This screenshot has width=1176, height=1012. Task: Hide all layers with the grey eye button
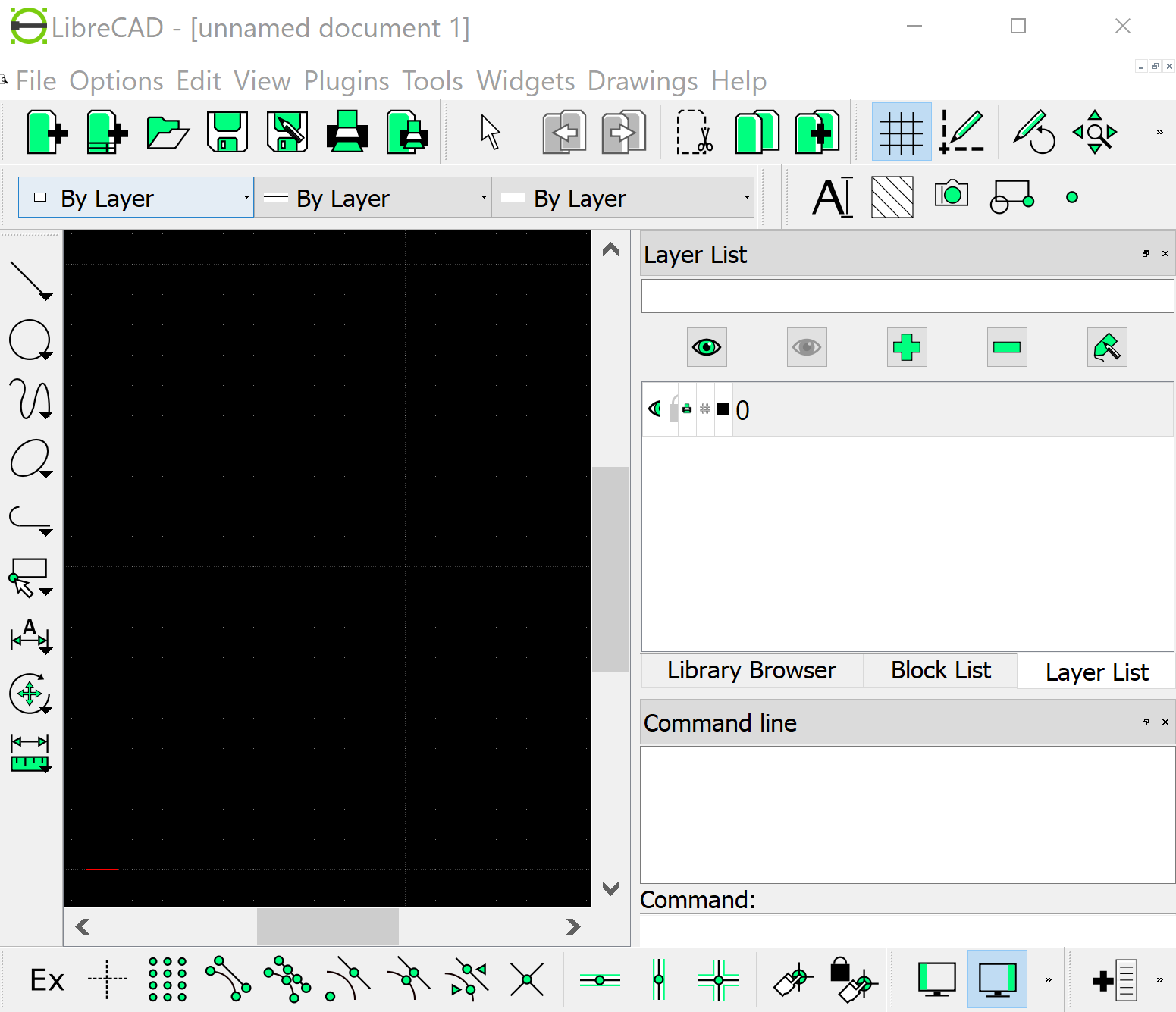[x=807, y=347]
